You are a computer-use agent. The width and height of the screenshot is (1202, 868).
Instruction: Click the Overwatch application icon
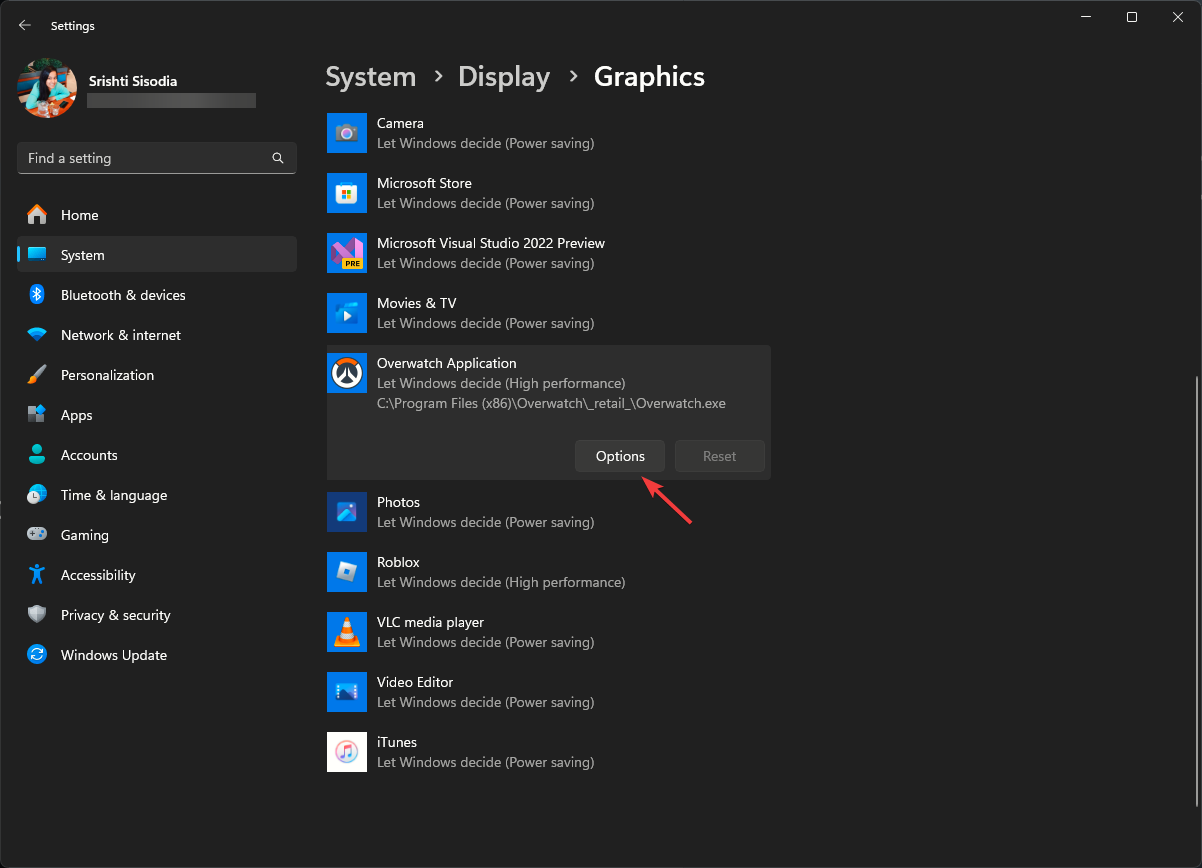347,373
